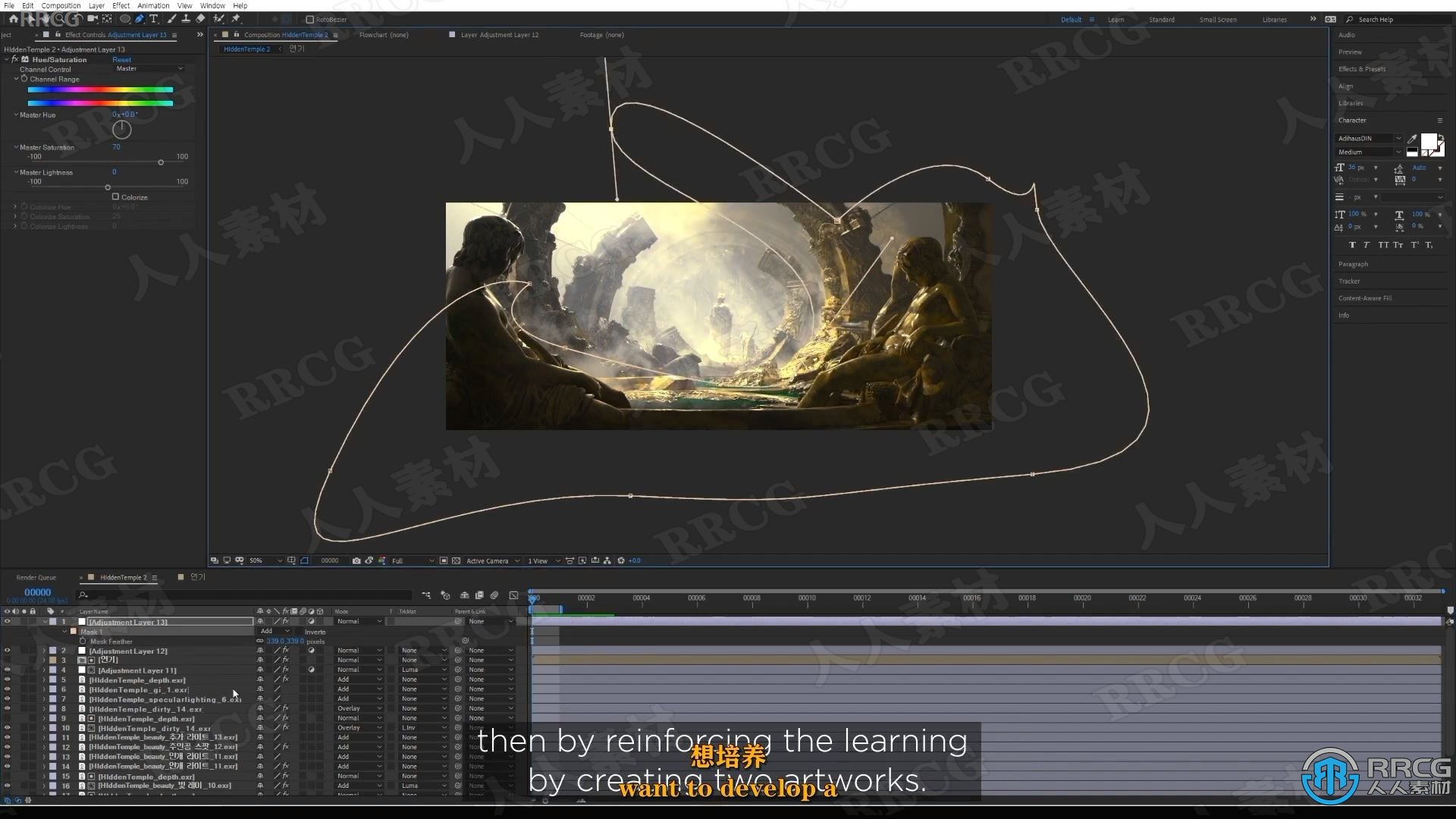Select the Puppet Pin tool

click(236, 19)
